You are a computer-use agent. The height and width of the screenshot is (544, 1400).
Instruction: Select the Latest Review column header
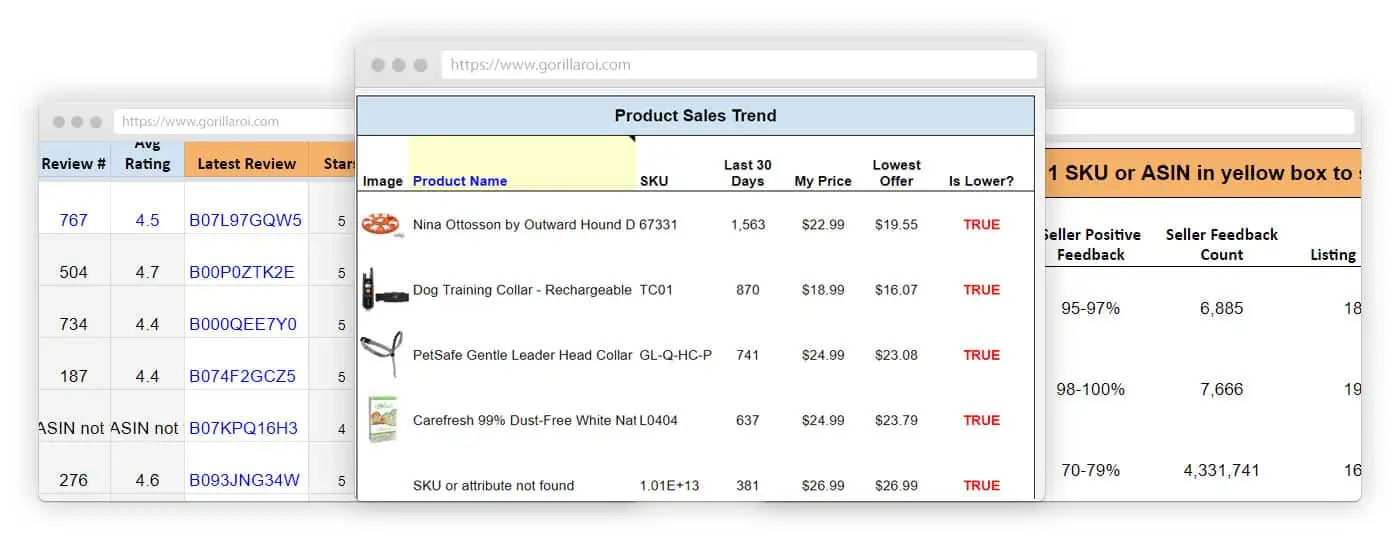point(247,164)
